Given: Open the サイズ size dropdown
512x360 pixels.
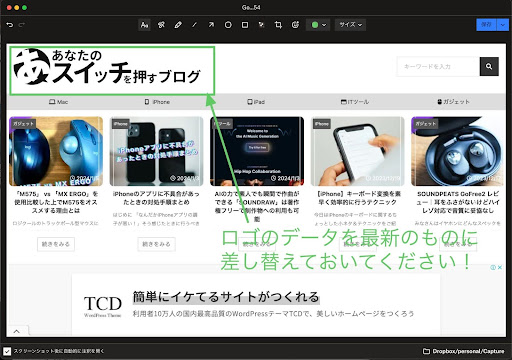Looking at the screenshot, I should (350, 25).
